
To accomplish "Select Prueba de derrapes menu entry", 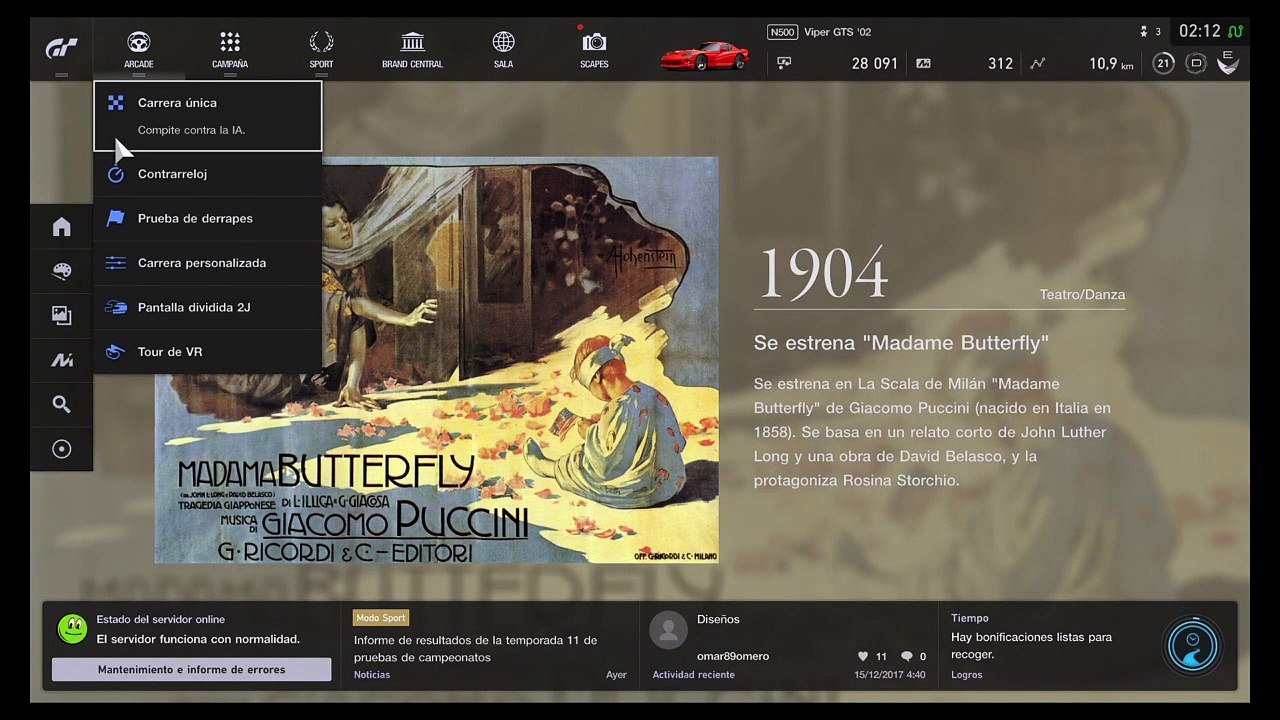I will click(208, 218).
